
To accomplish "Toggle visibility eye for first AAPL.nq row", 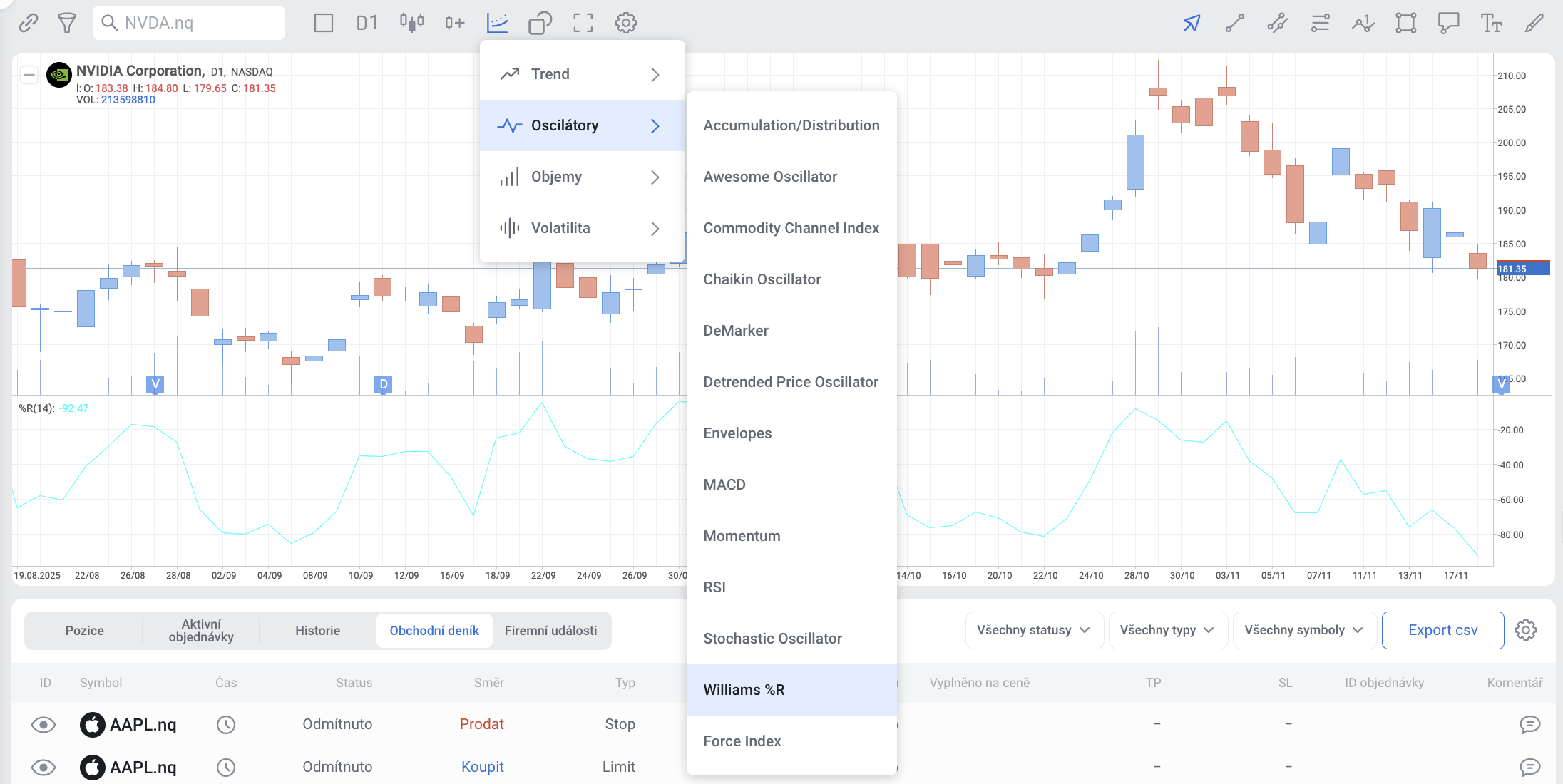I will tap(43, 725).
